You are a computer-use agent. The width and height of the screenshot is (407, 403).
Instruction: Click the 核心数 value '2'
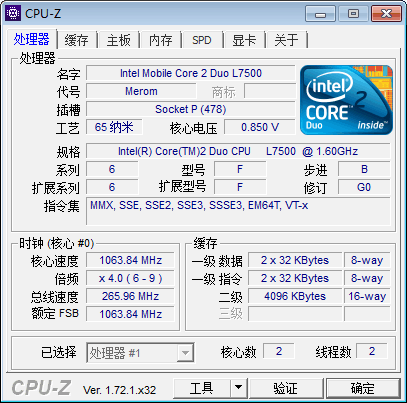(279, 351)
